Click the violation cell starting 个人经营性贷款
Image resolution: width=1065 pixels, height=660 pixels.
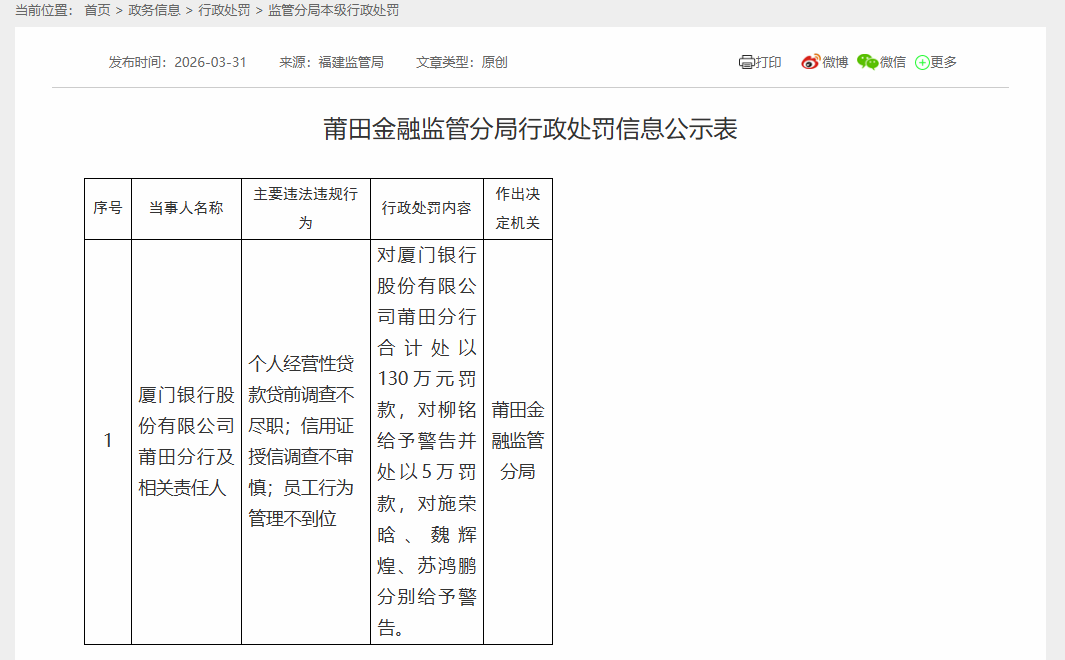click(306, 441)
